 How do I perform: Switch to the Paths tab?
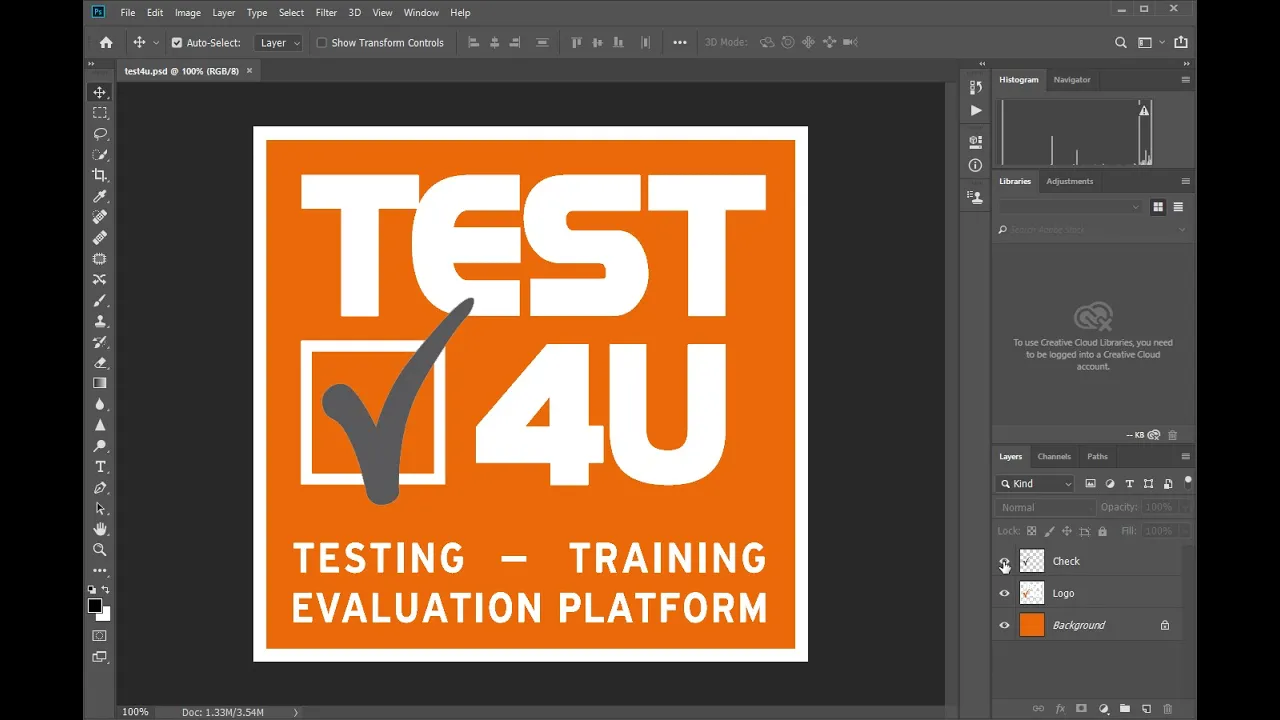click(x=1097, y=456)
